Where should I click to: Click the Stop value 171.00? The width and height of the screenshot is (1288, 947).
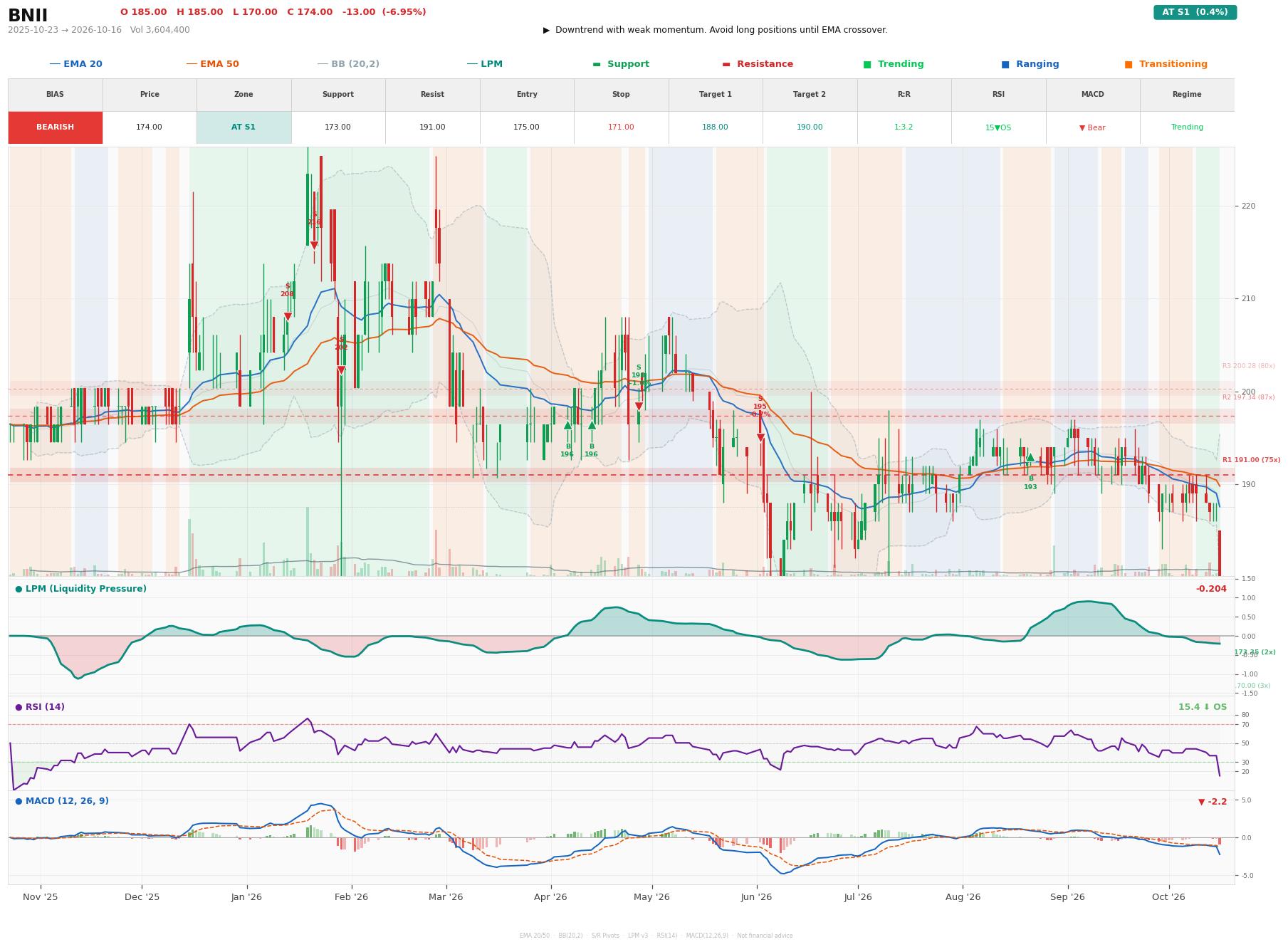pyautogui.click(x=621, y=127)
